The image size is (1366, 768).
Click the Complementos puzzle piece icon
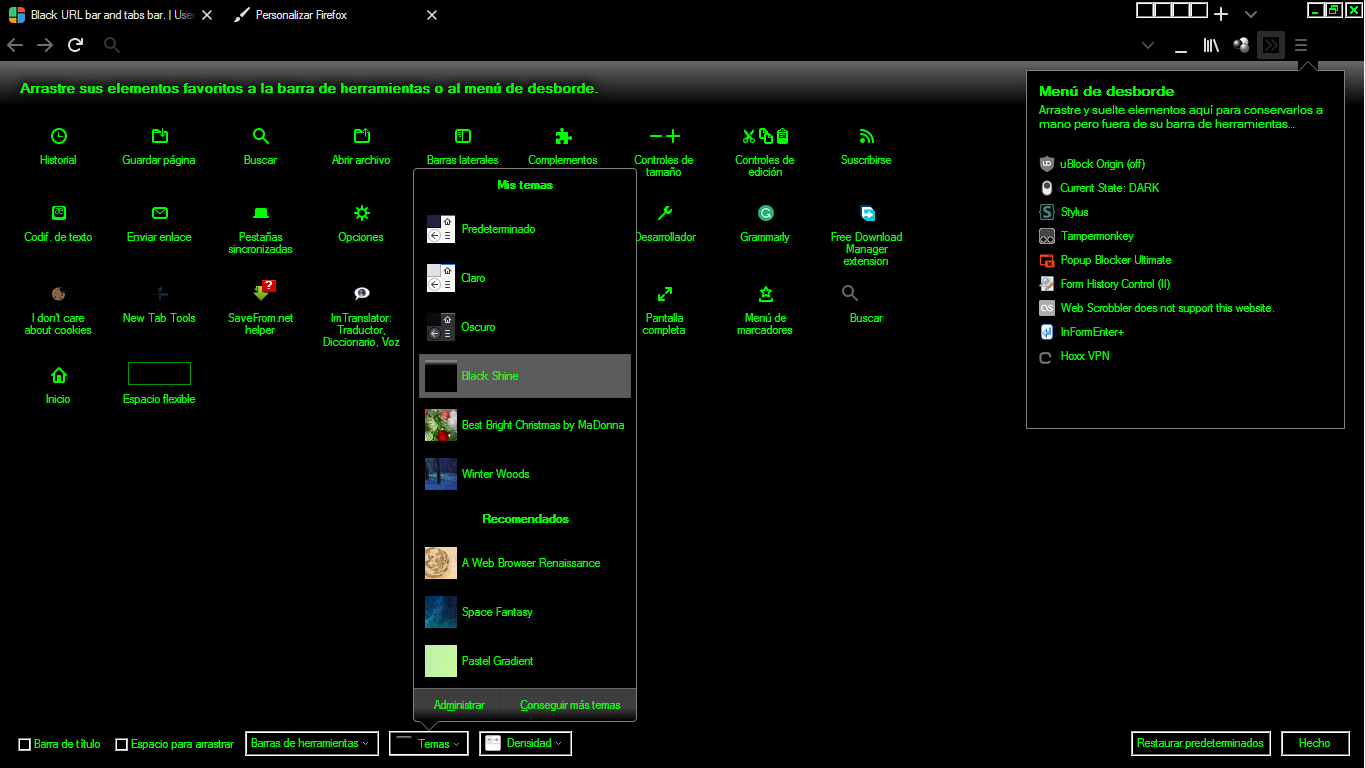click(563, 136)
